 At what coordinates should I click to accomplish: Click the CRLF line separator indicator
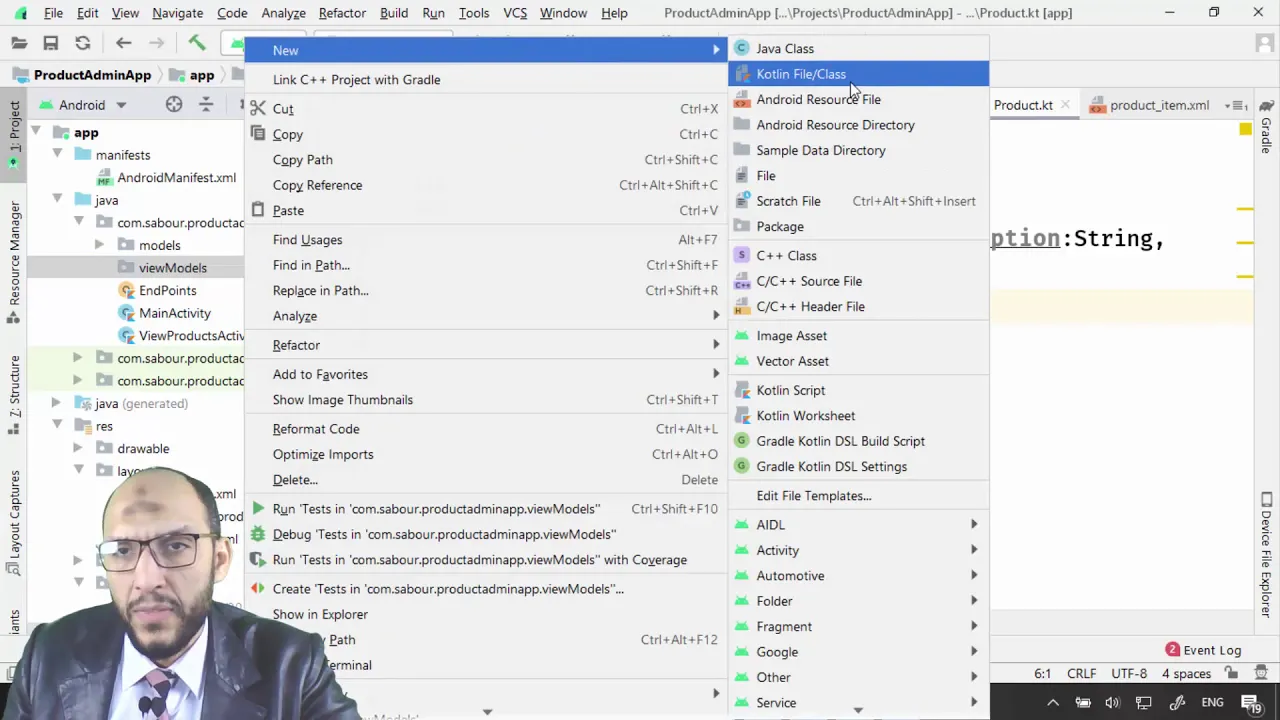pyautogui.click(x=1081, y=674)
